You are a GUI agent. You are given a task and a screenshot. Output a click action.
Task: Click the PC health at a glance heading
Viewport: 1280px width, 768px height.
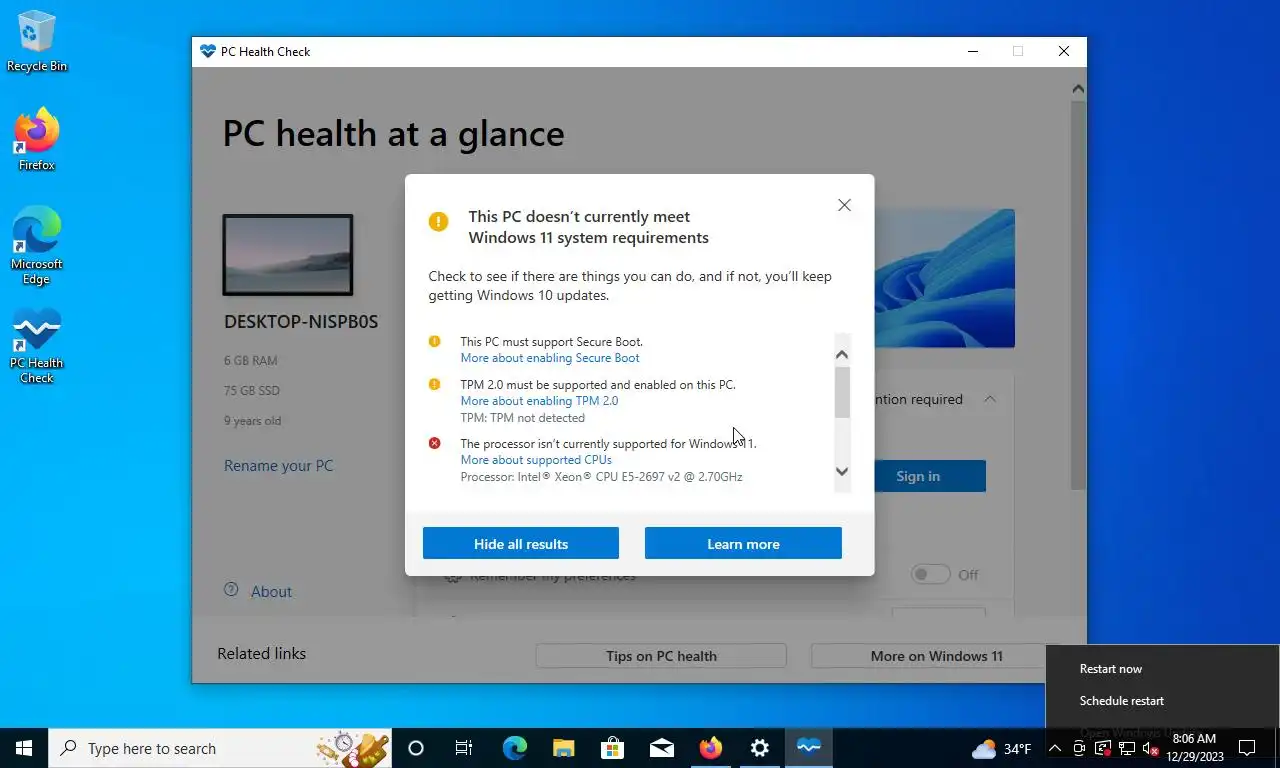pyautogui.click(x=393, y=133)
